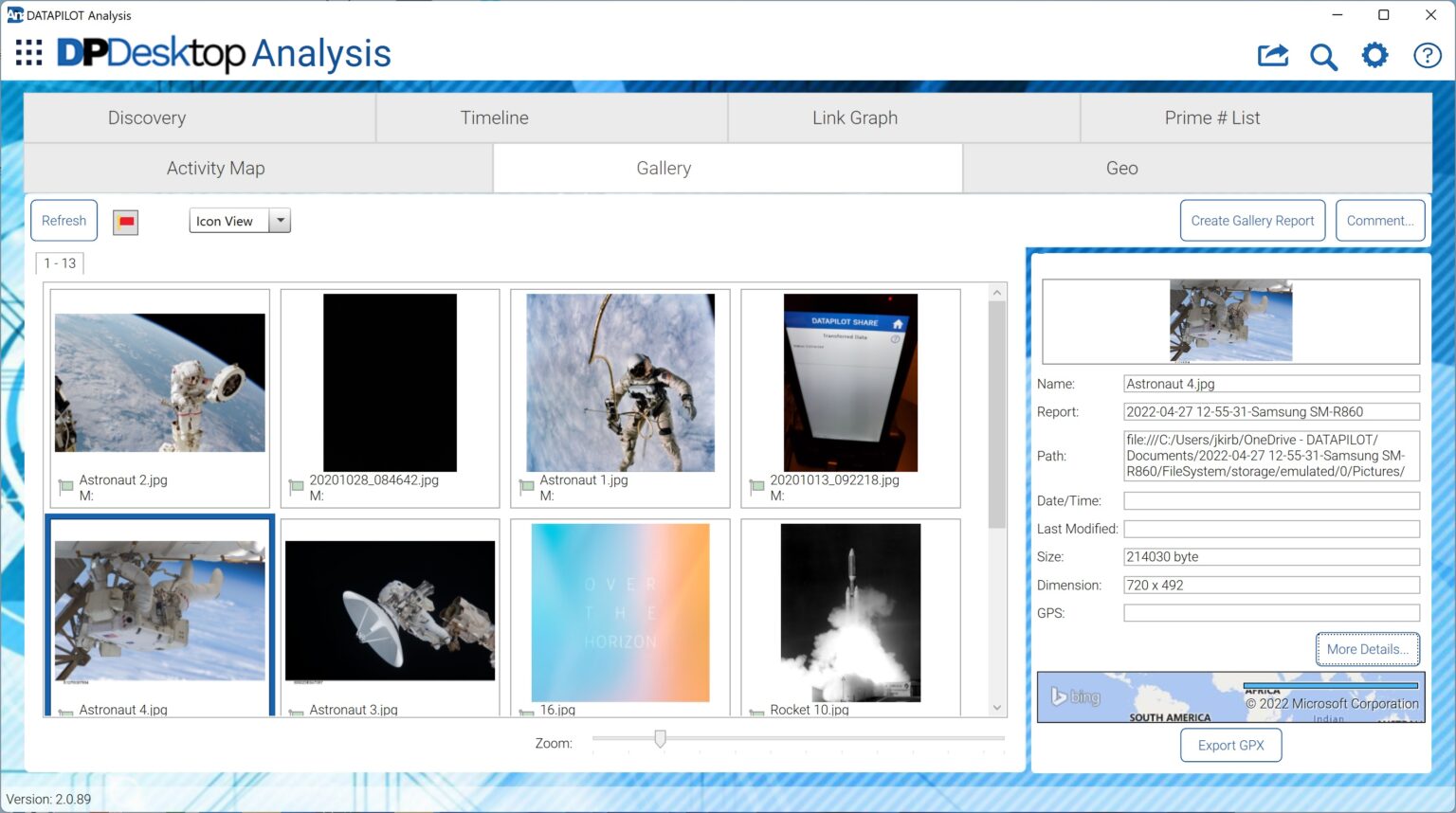
Task: Open the Icon View dropdown
Action: 280,220
